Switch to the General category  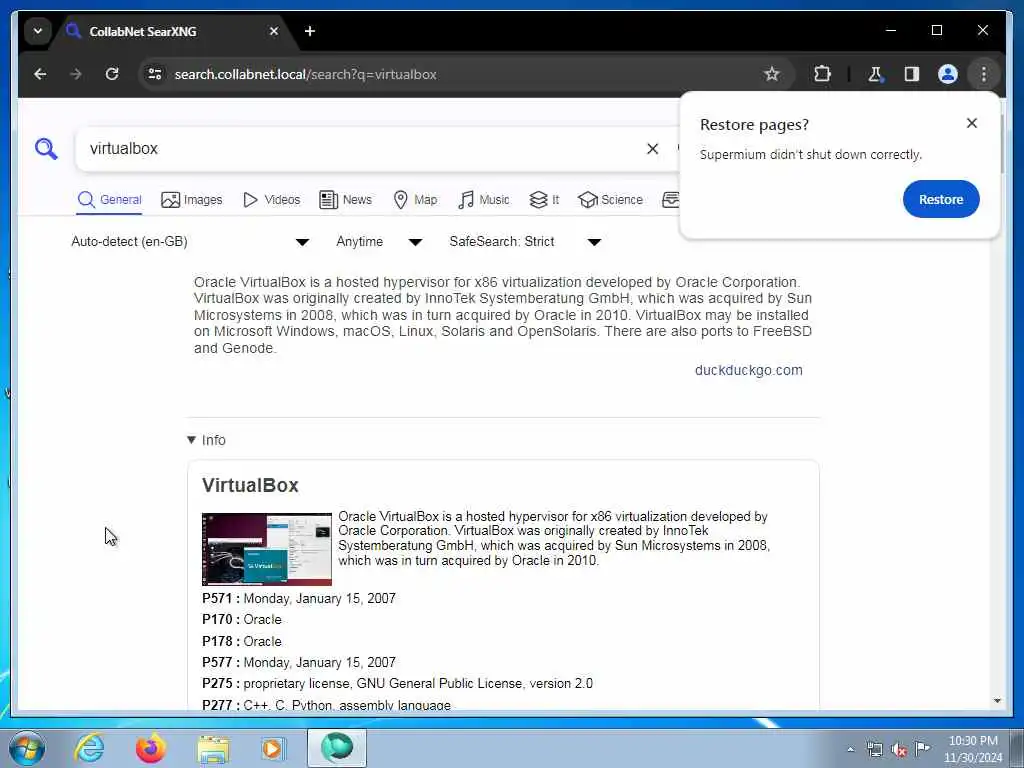(x=110, y=200)
